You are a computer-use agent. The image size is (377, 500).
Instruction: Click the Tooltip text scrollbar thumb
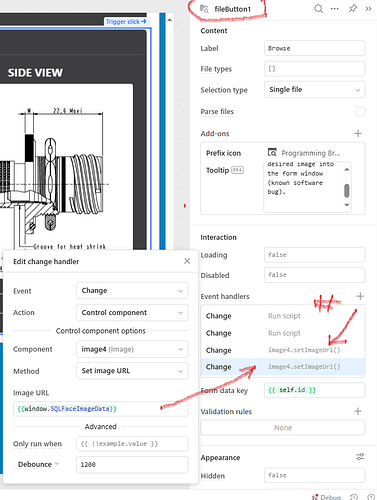[x=347, y=191]
